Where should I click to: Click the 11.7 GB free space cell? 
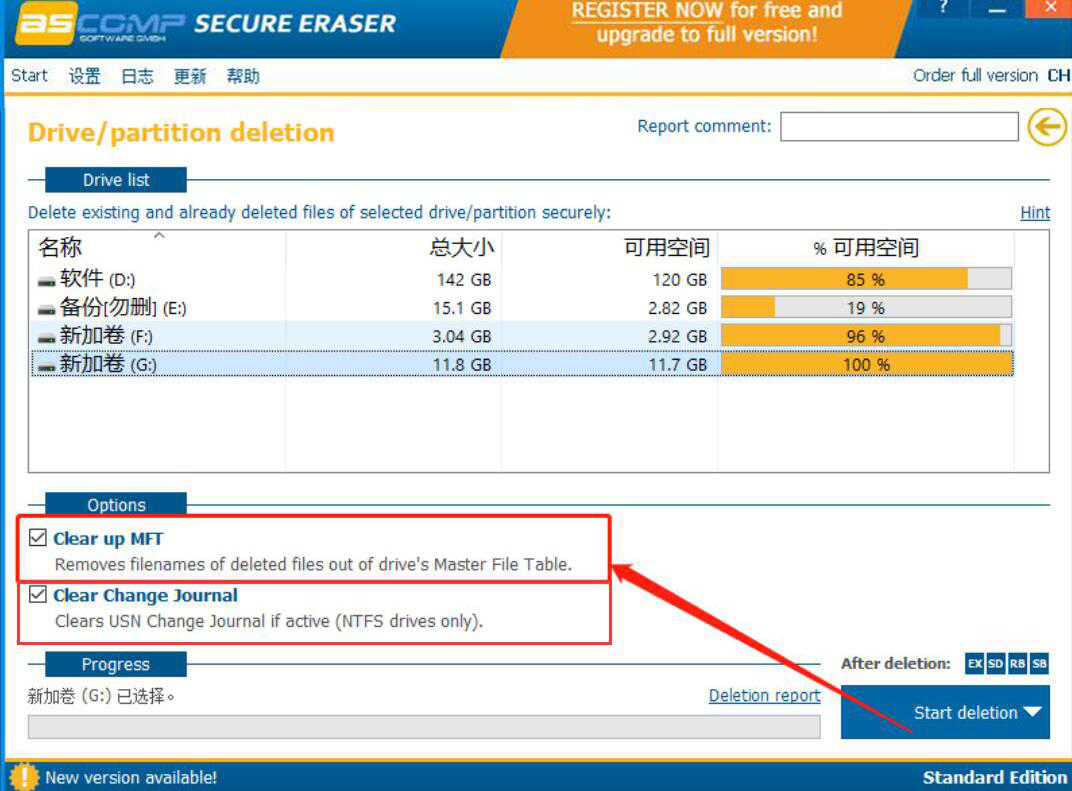click(x=678, y=365)
